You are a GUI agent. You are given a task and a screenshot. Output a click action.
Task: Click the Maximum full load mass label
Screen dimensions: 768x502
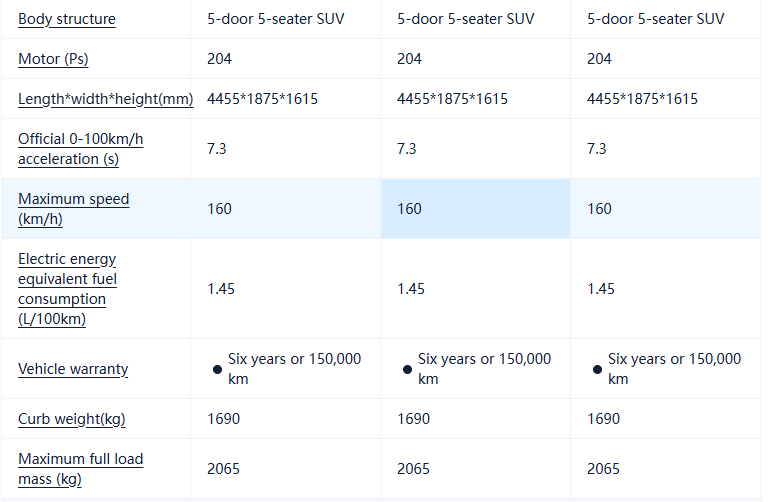click(x=80, y=469)
